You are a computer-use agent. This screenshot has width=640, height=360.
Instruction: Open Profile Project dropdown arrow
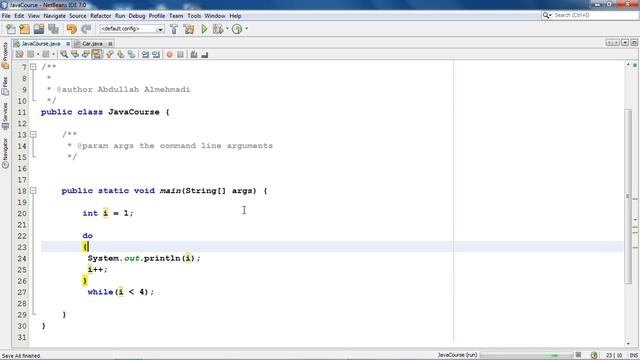coord(246,29)
